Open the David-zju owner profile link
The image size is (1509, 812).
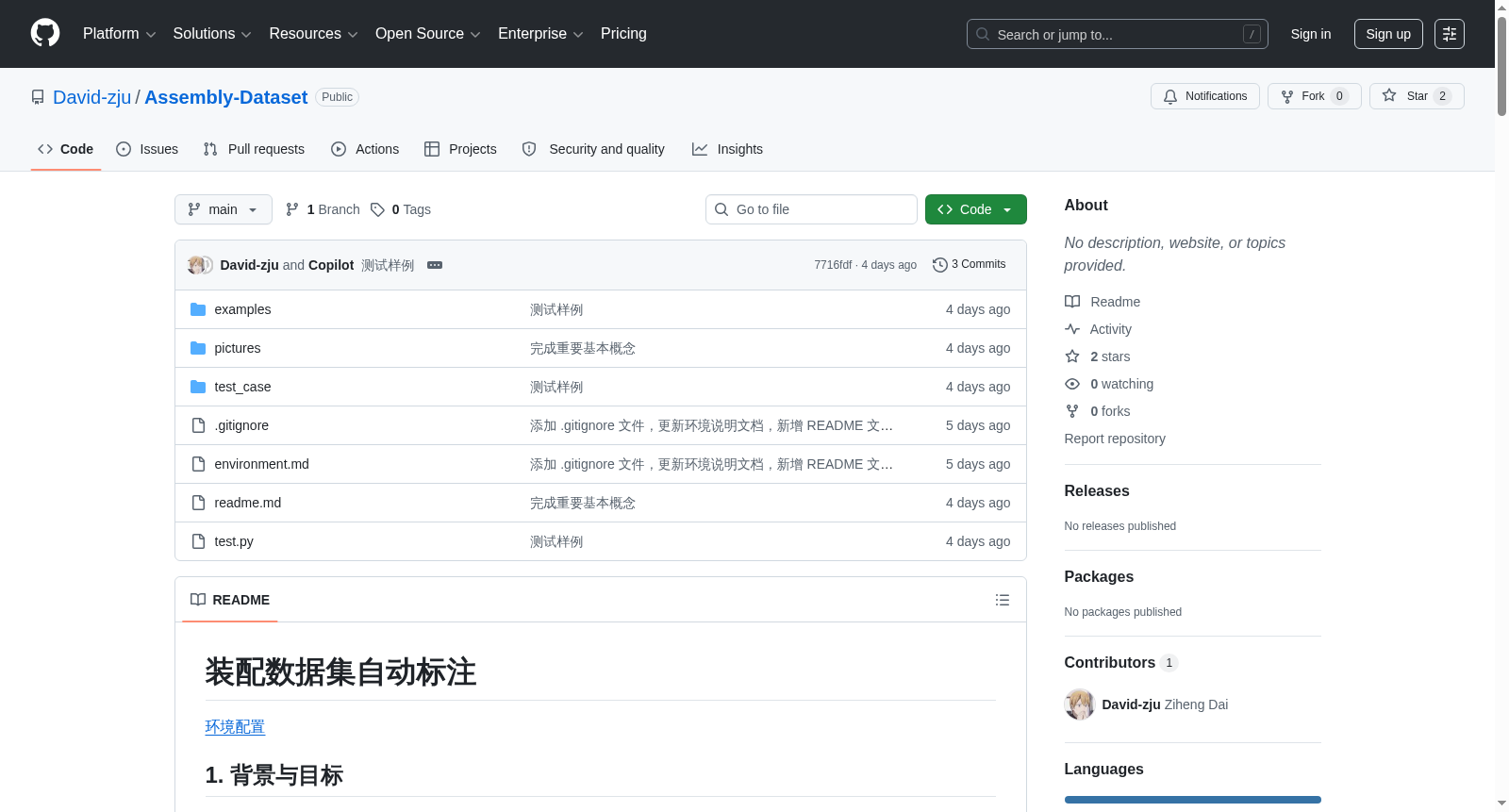click(x=92, y=97)
